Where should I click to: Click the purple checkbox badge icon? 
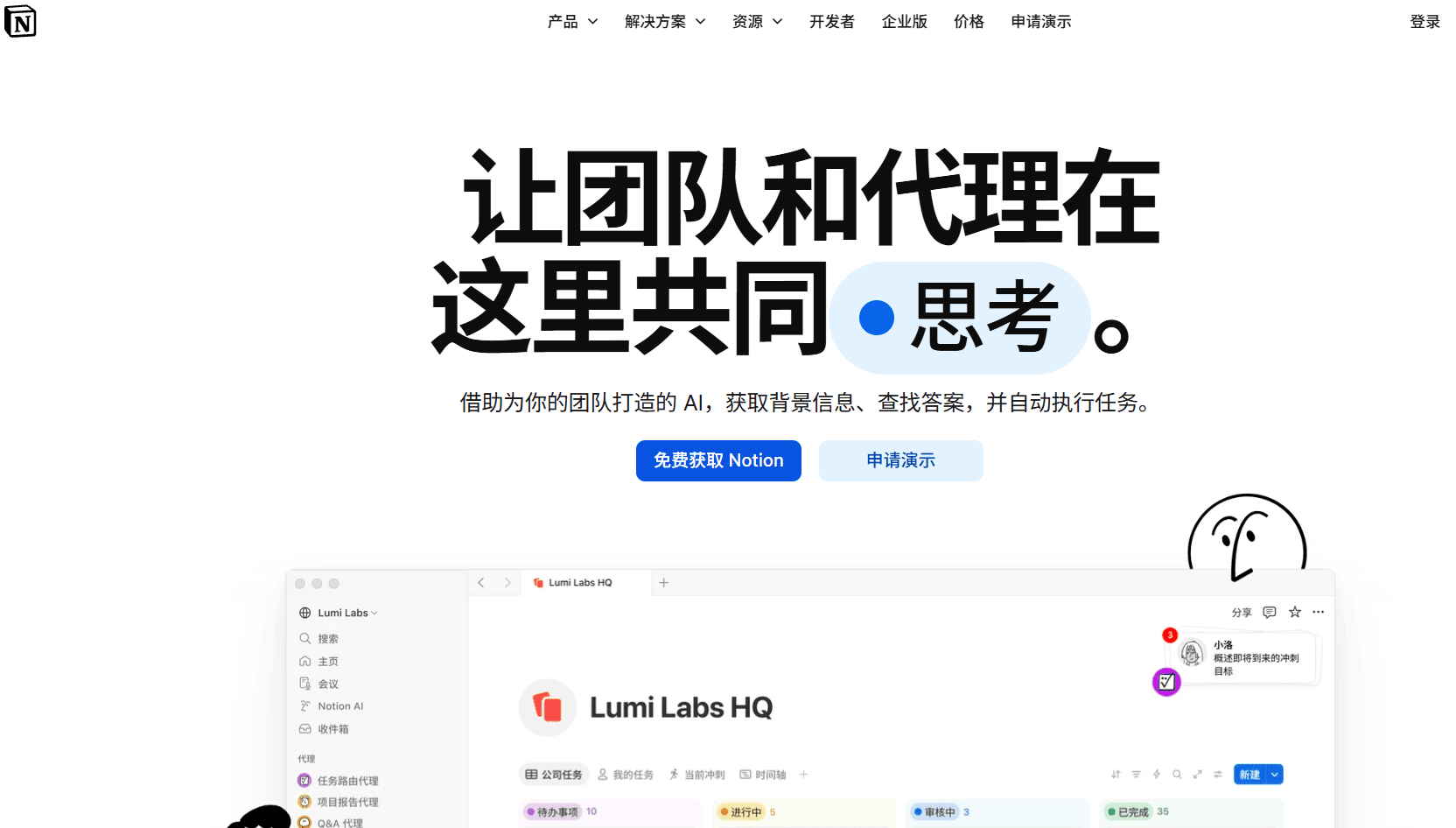coord(1166,682)
